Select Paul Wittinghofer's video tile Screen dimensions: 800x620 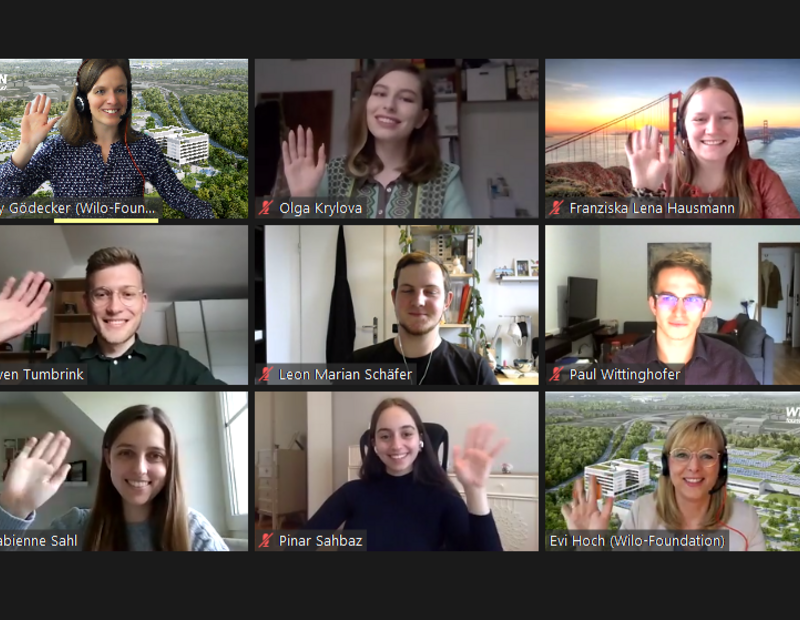tap(672, 305)
